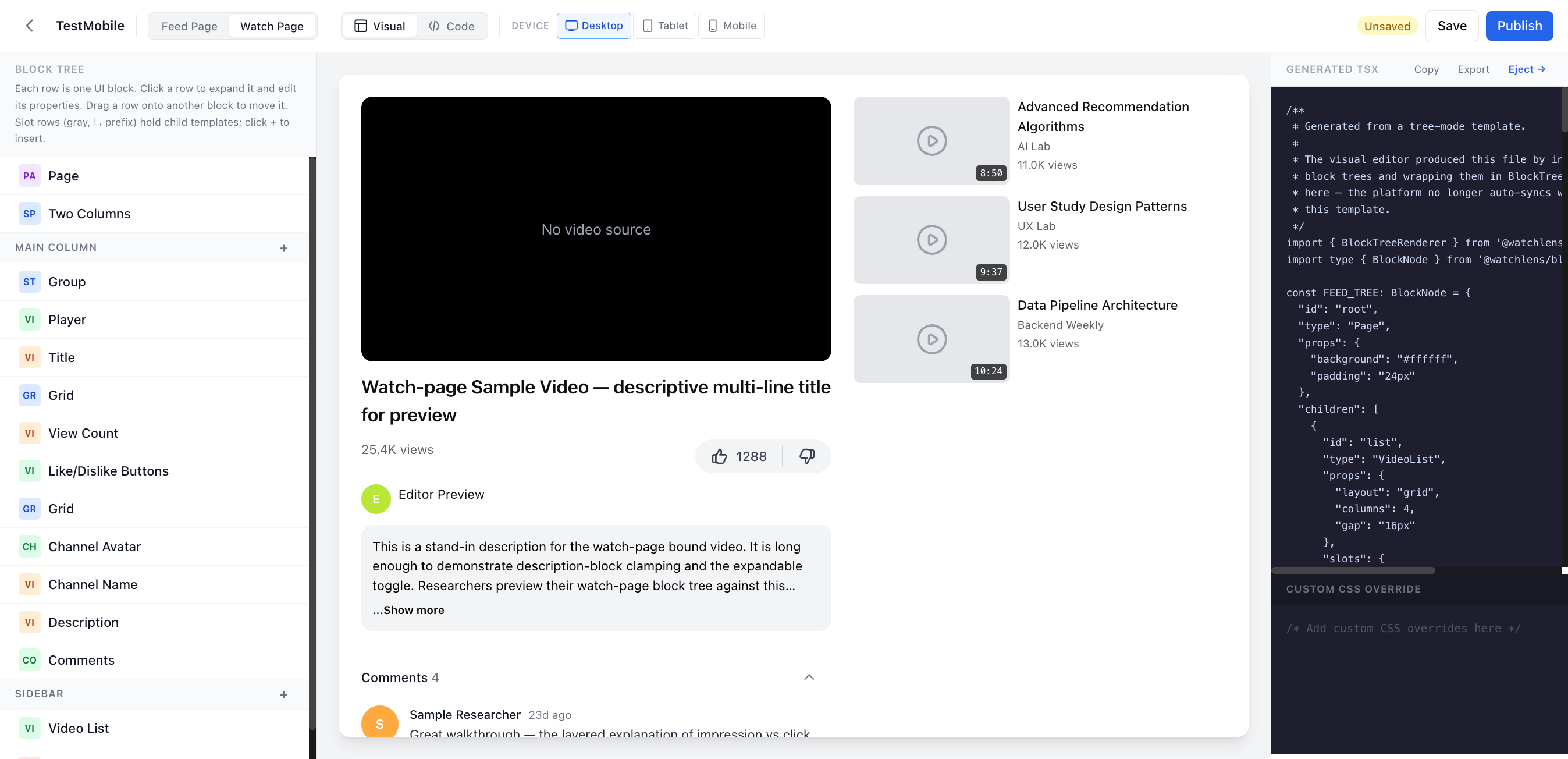Collapse the Comments section with the chevron

point(809,678)
